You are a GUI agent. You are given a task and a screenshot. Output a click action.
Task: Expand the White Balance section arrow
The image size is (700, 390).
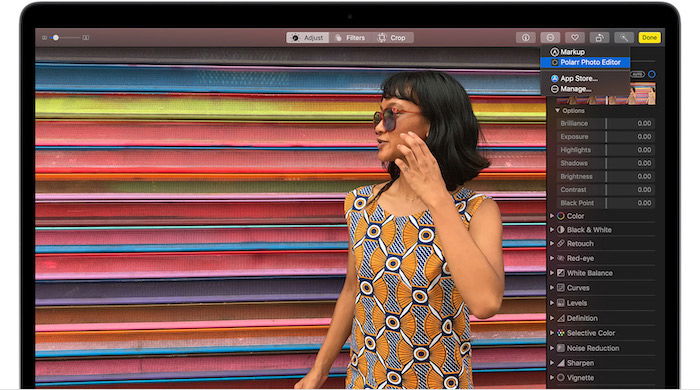[552, 273]
